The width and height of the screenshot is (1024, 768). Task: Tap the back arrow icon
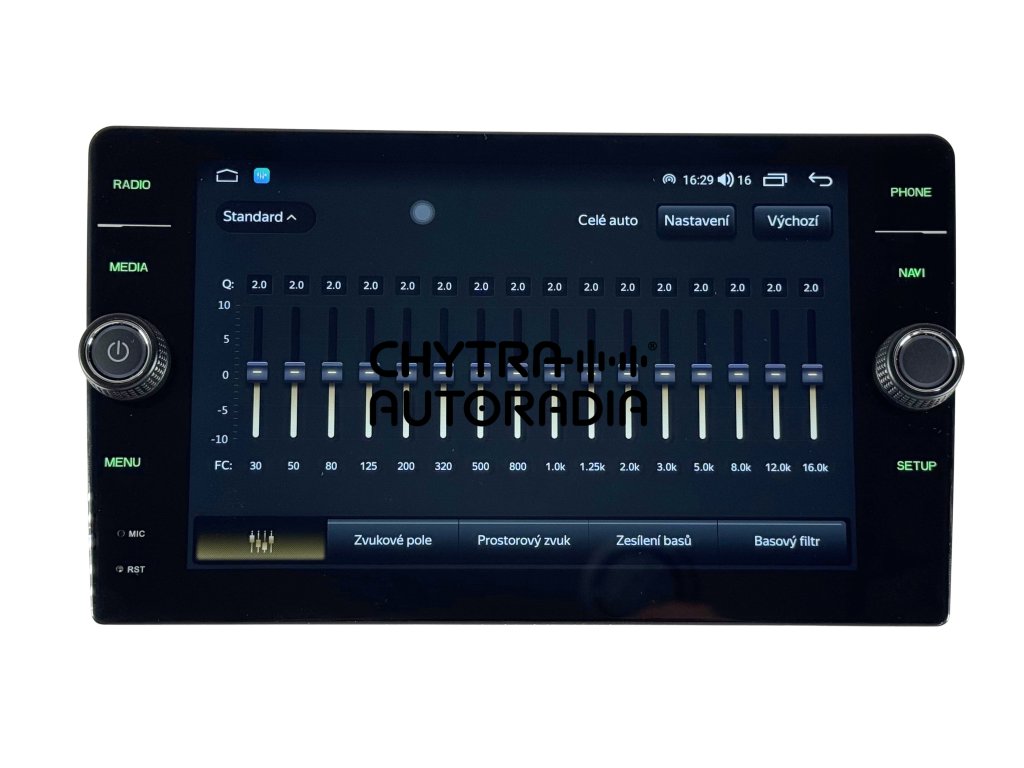point(820,179)
